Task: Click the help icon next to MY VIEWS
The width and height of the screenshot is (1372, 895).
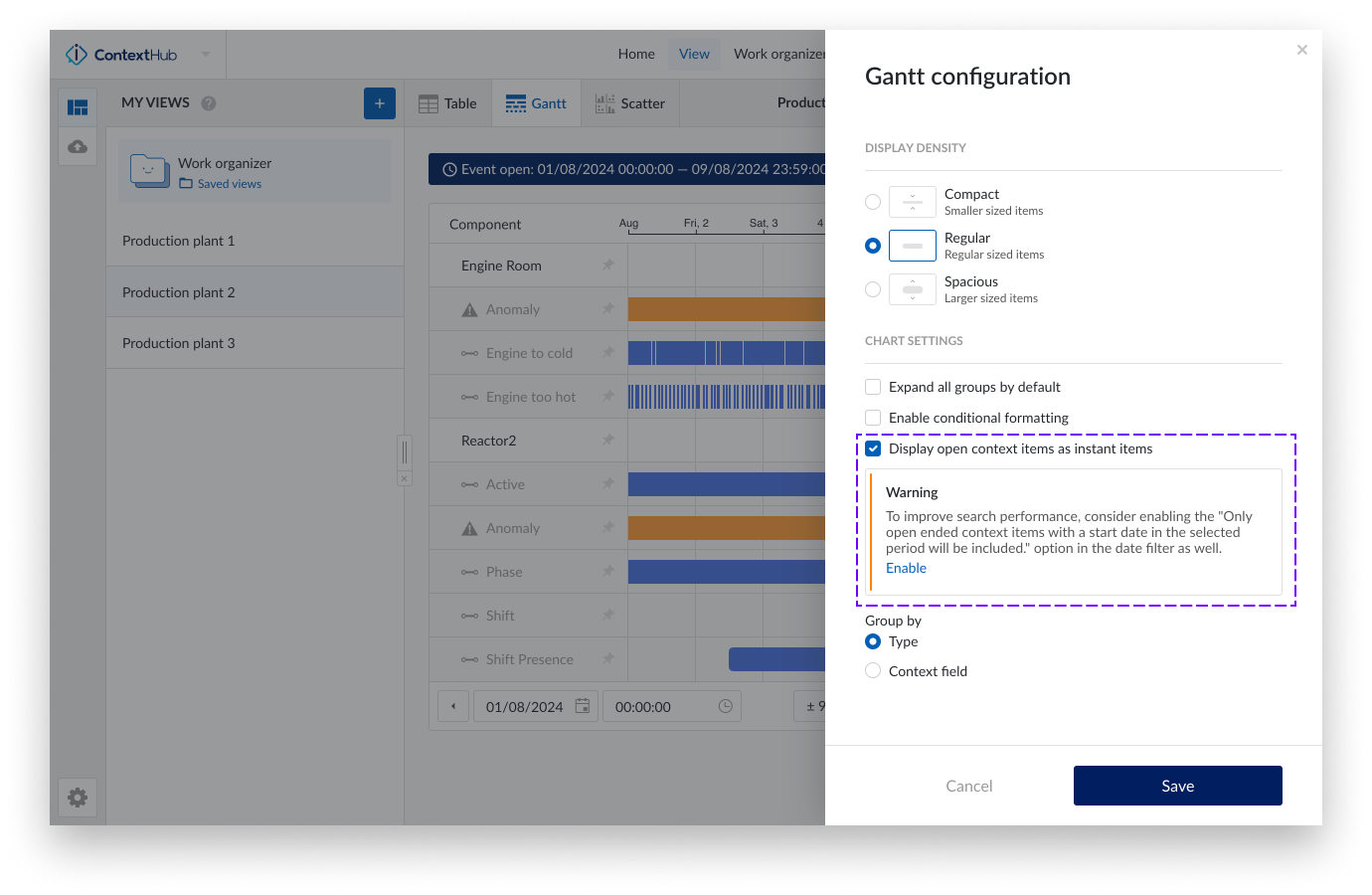Action: pyautogui.click(x=208, y=102)
